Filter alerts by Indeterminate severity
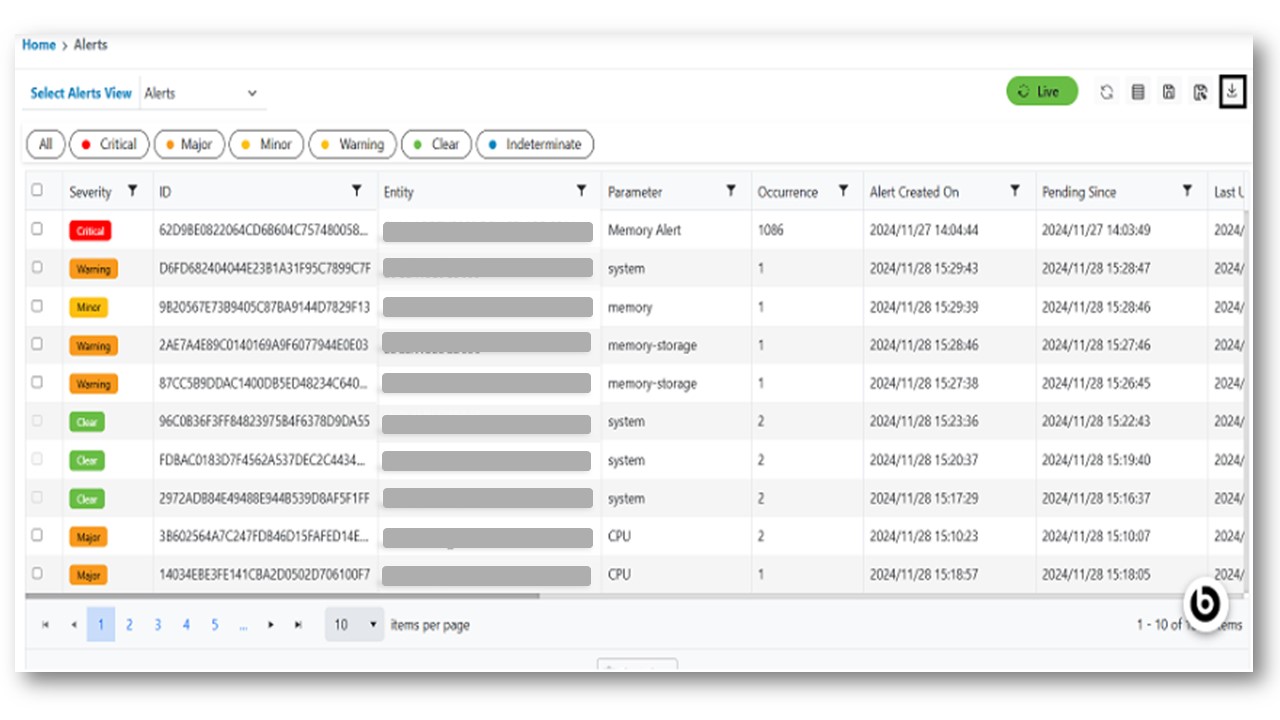 pyautogui.click(x=534, y=144)
